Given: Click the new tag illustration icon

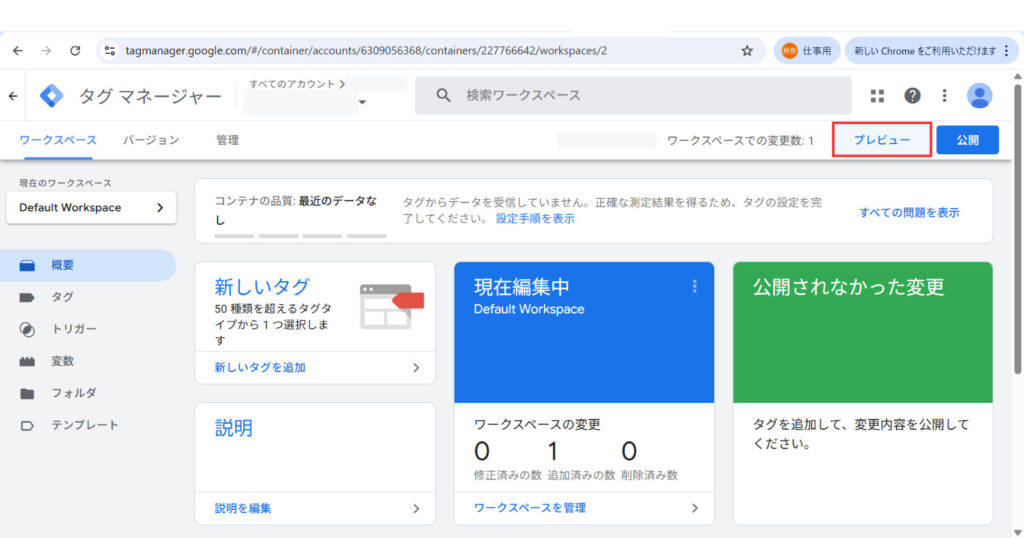Looking at the screenshot, I should (391, 306).
